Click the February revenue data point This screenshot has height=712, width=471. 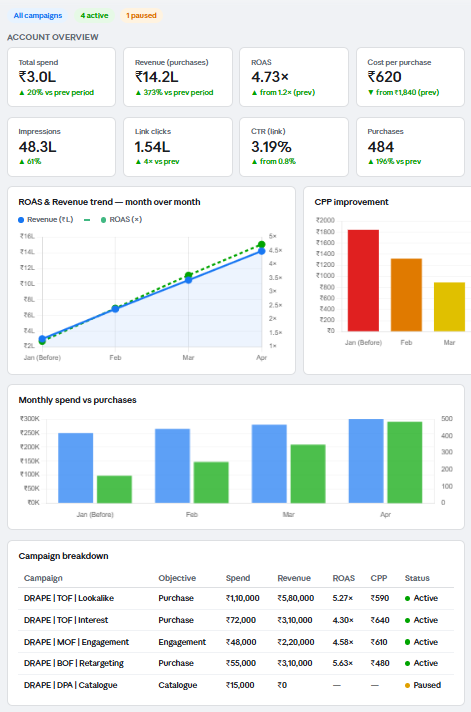pyautogui.click(x=115, y=309)
